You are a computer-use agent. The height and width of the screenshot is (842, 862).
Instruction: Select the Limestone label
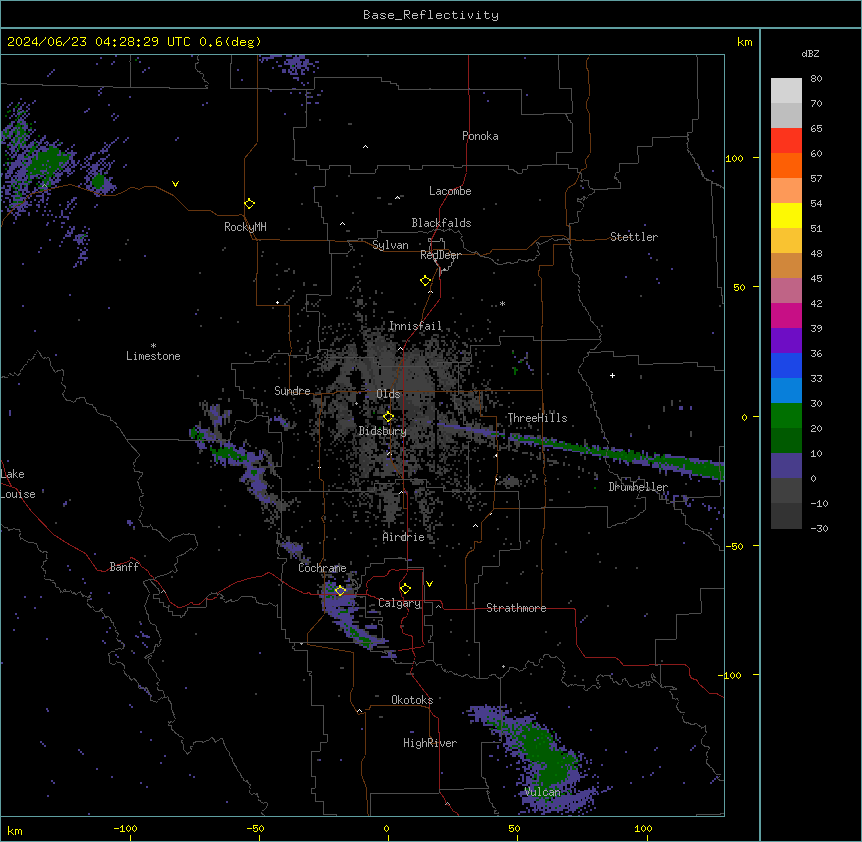[x=153, y=356]
